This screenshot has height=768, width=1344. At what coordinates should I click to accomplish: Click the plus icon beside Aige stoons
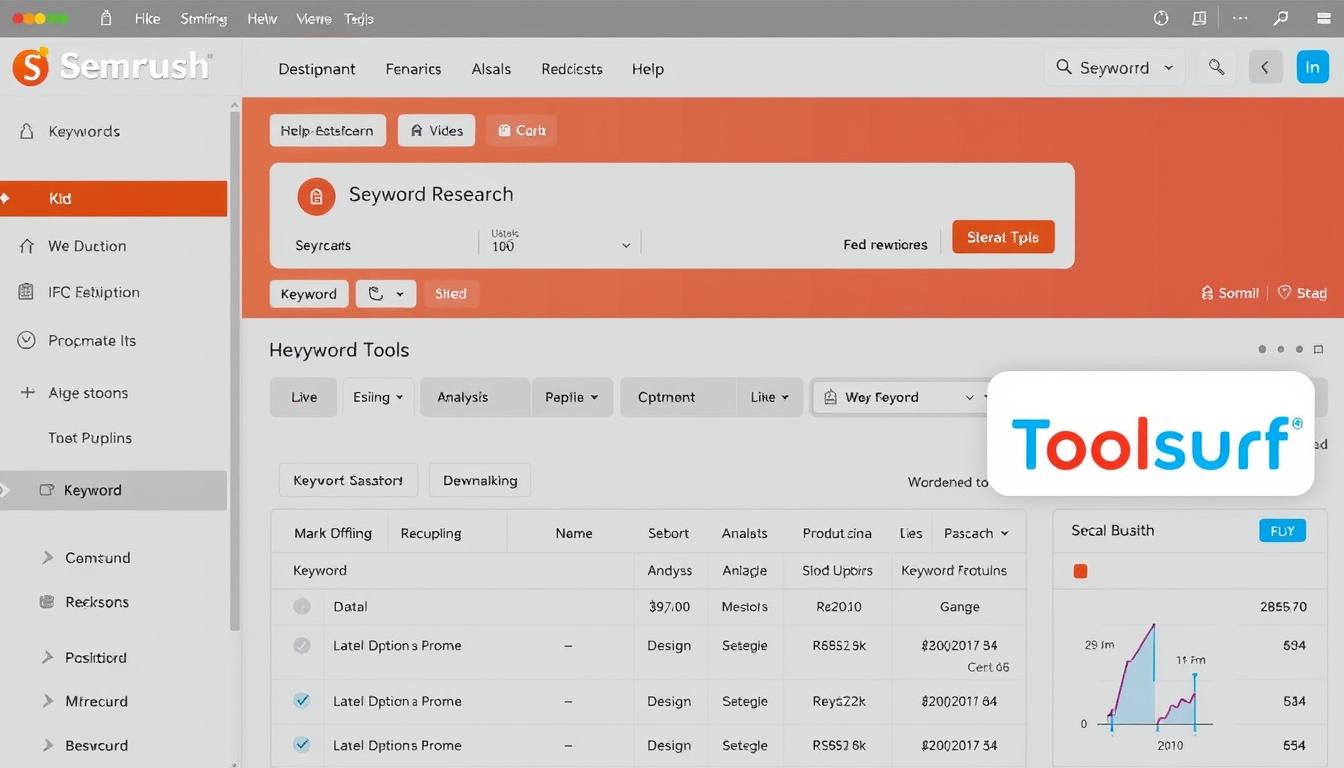tap(27, 392)
